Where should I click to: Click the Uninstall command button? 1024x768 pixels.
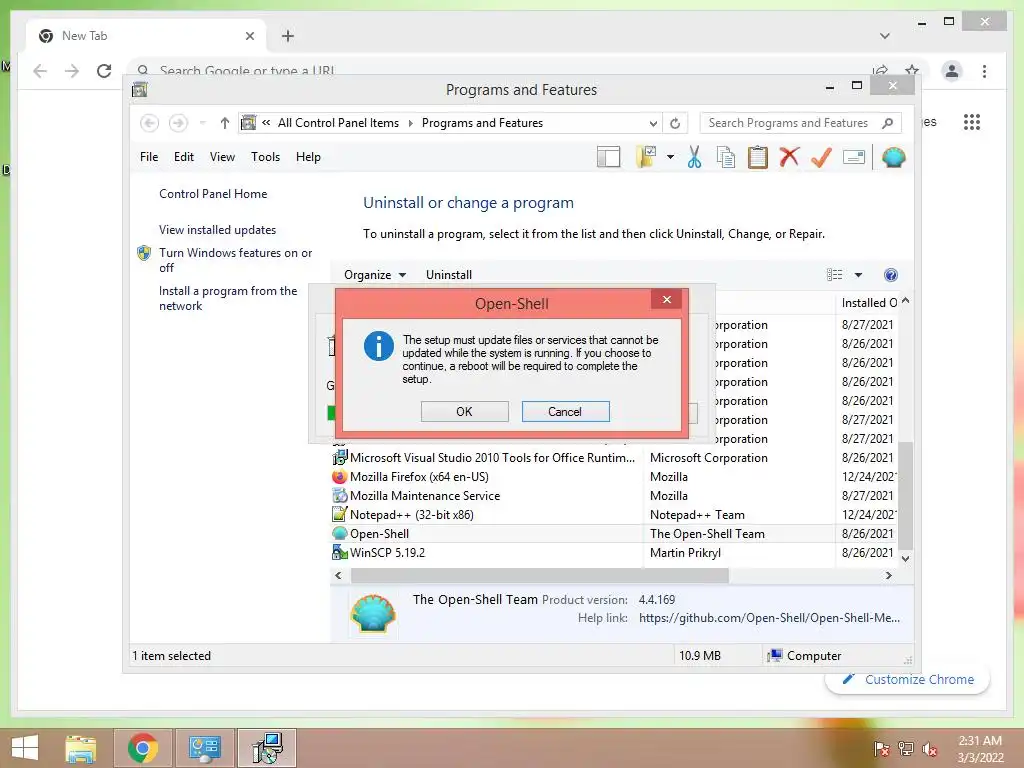tap(449, 275)
